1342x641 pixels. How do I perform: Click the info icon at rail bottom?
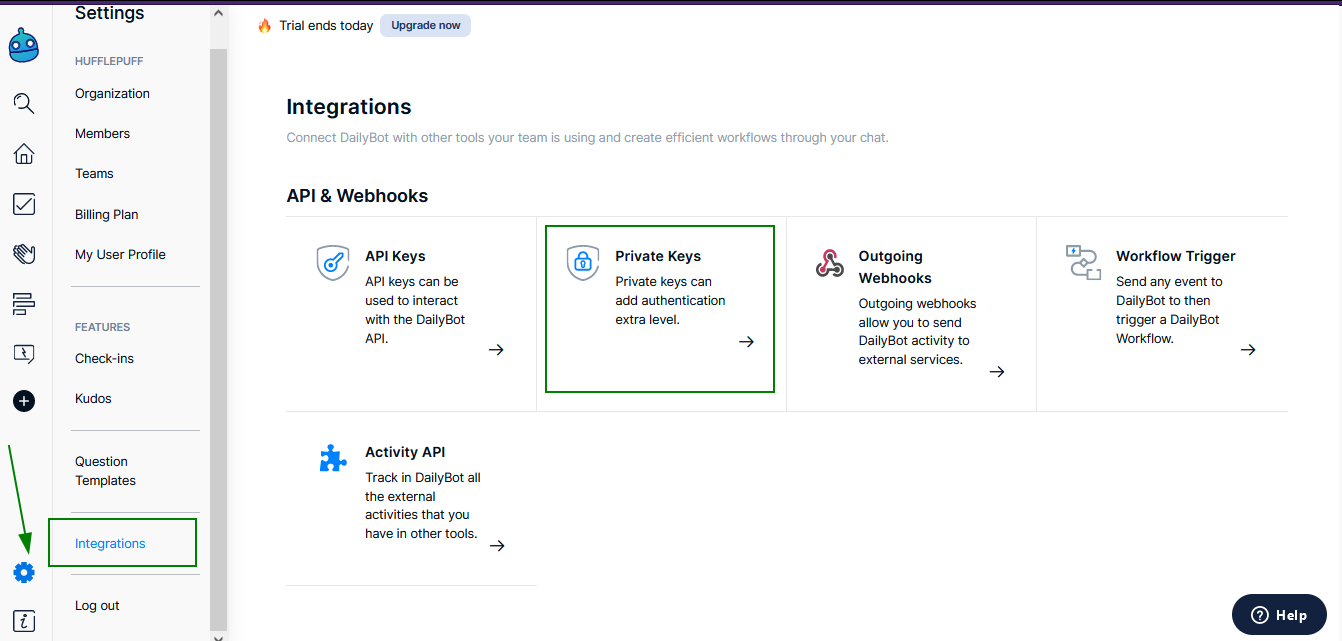coord(24,621)
